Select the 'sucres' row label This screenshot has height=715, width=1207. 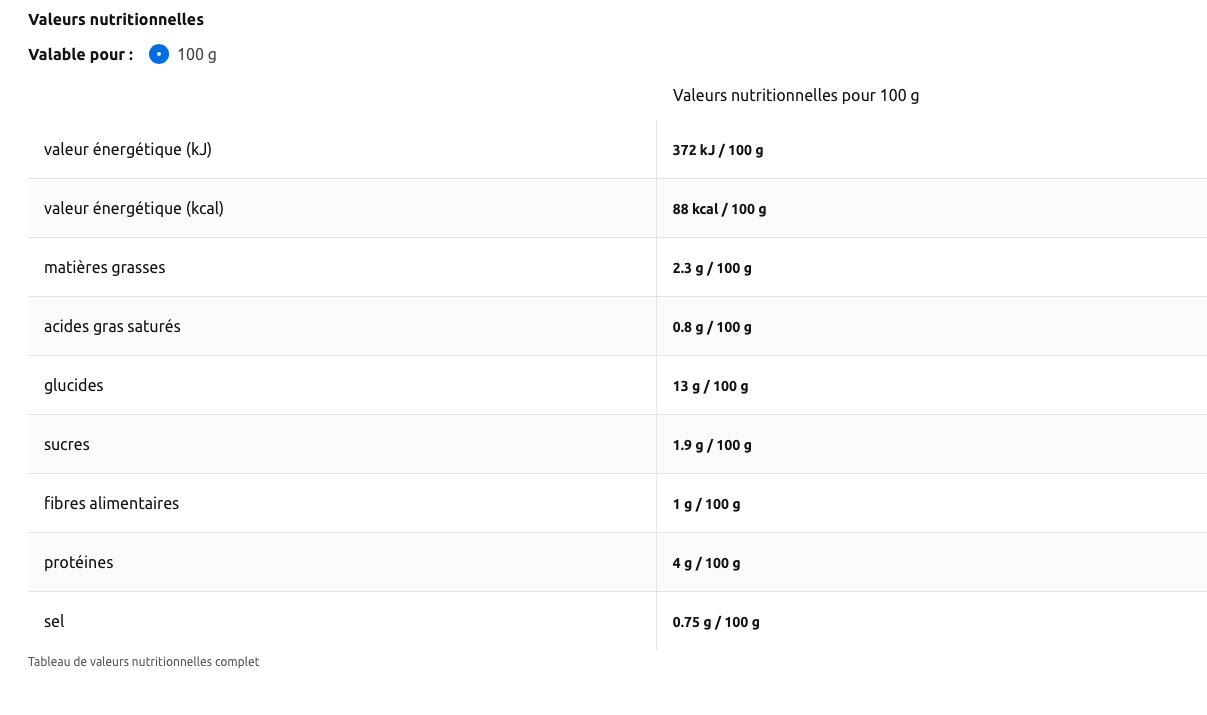click(67, 445)
